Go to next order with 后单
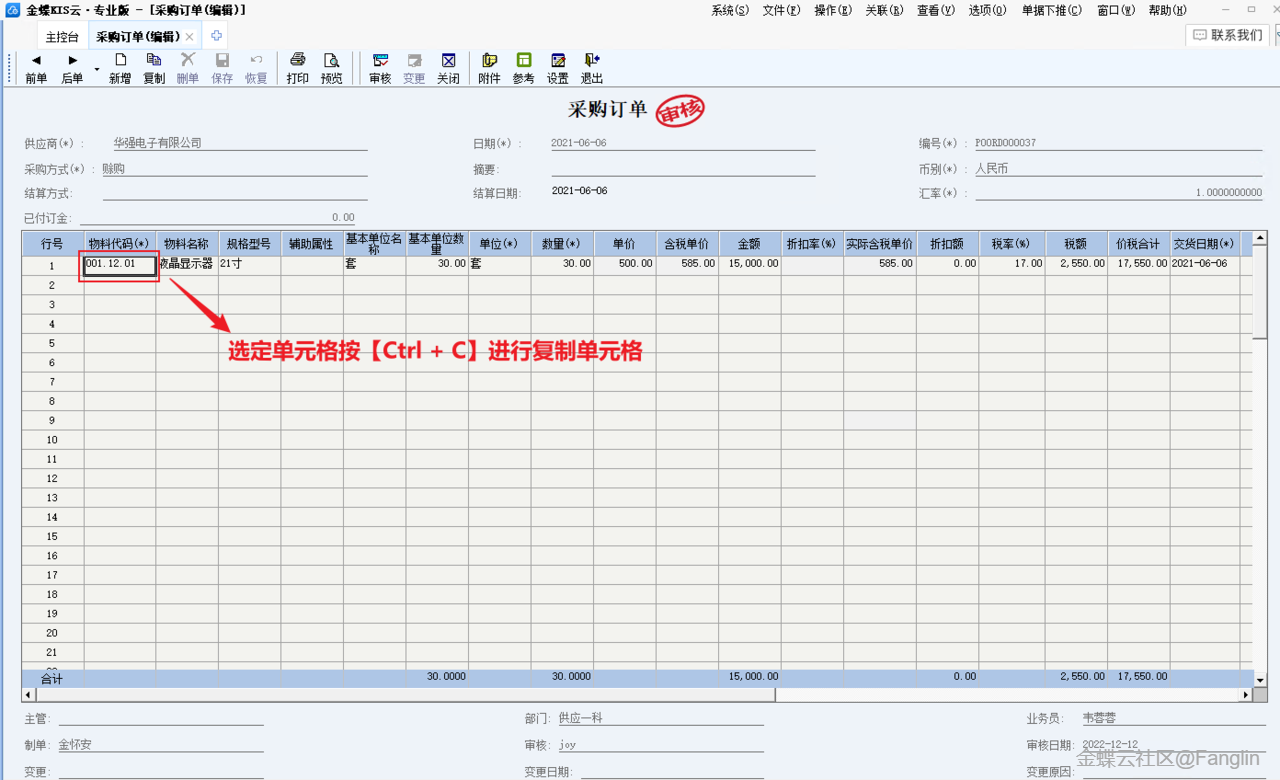Screen dimensions: 1280x780 (x=72, y=68)
